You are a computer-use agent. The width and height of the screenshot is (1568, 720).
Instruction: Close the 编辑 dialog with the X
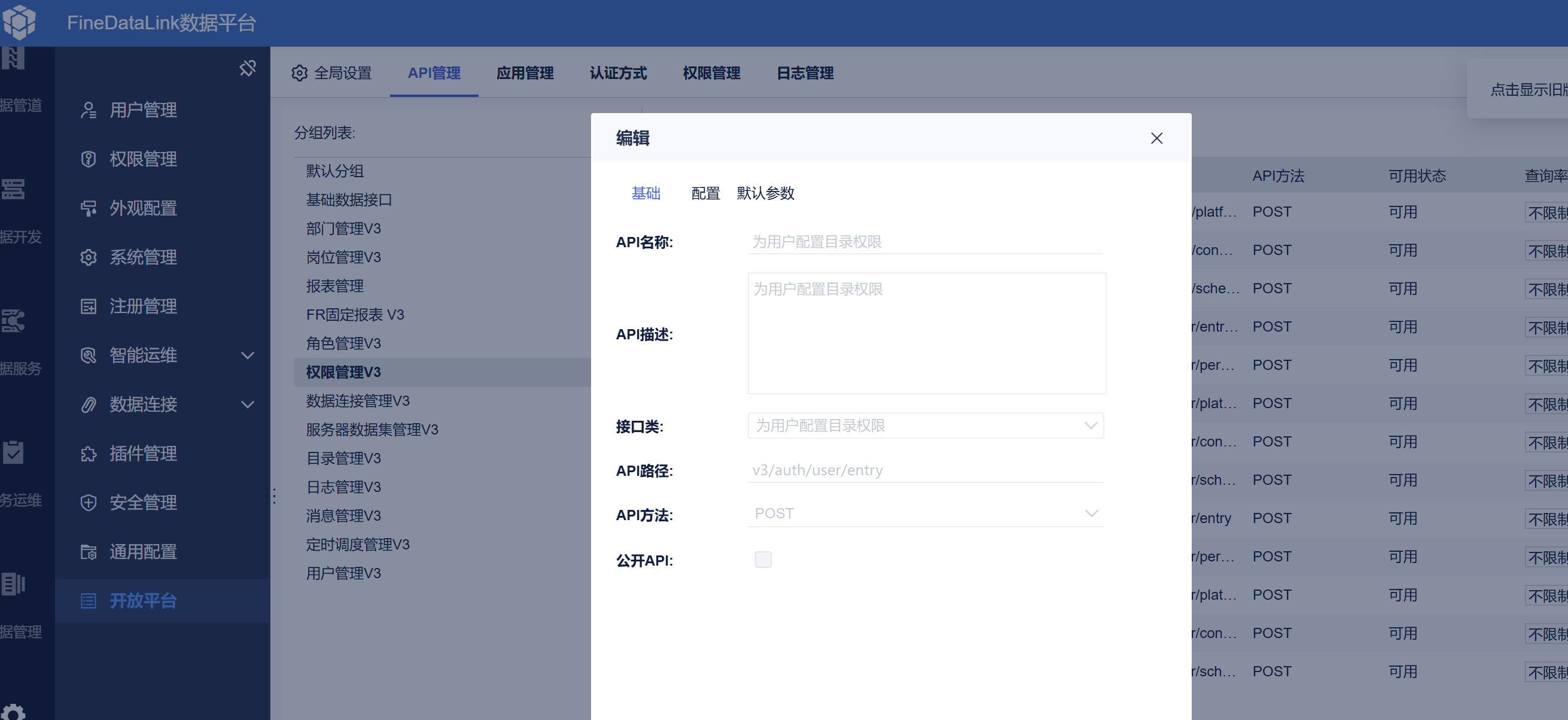coord(1156,138)
